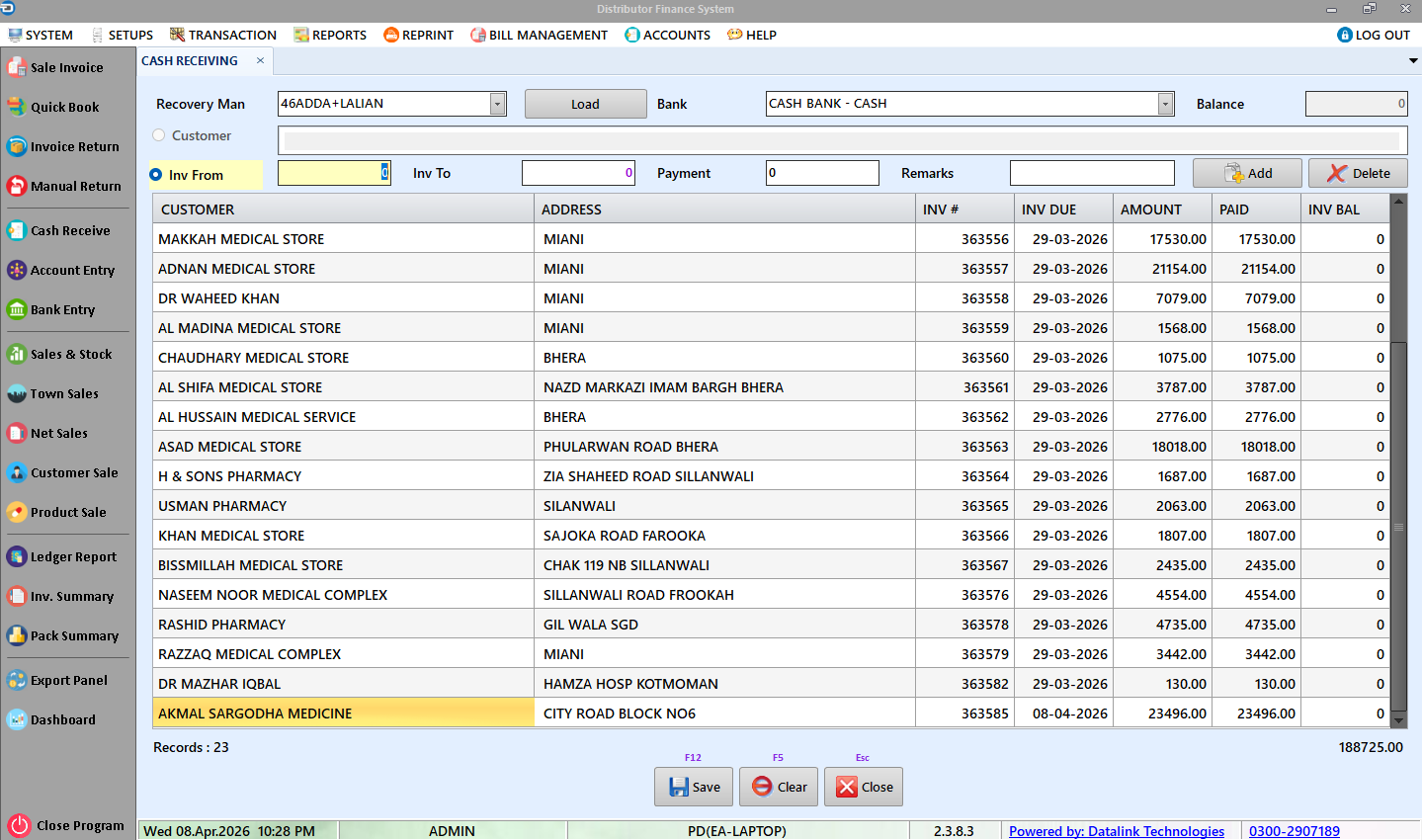Click the table's vertical scrollbar thumb
The image size is (1422, 840).
(1398, 526)
